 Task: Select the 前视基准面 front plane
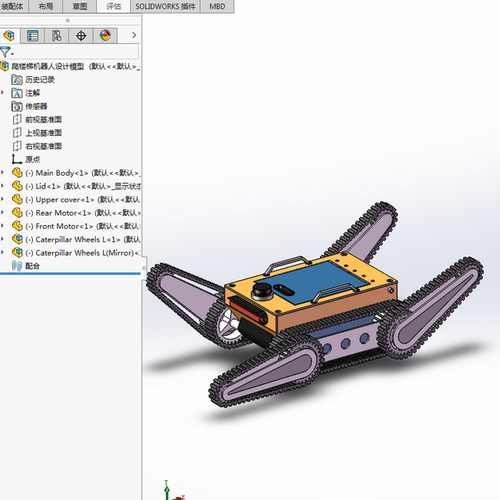pyautogui.click(x=37, y=119)
